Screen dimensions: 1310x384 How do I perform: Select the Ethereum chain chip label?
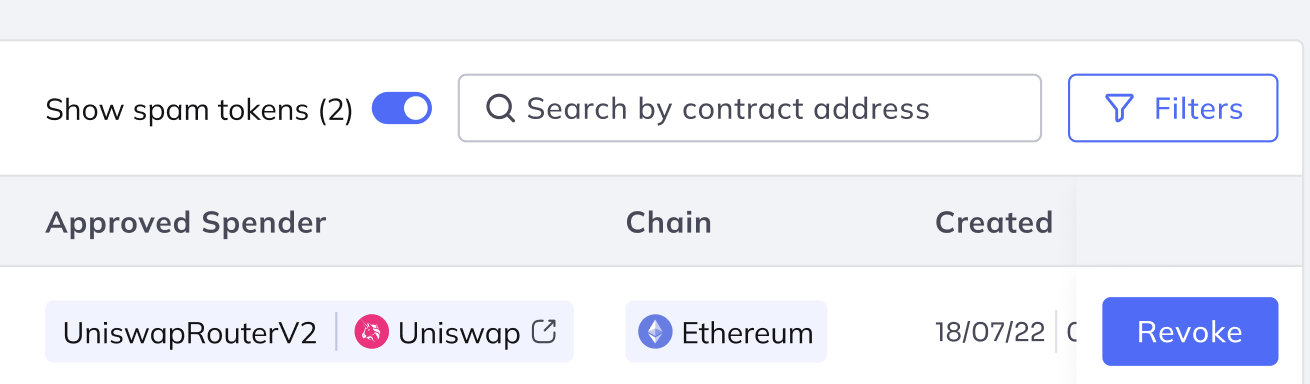(x=747, y=332)
